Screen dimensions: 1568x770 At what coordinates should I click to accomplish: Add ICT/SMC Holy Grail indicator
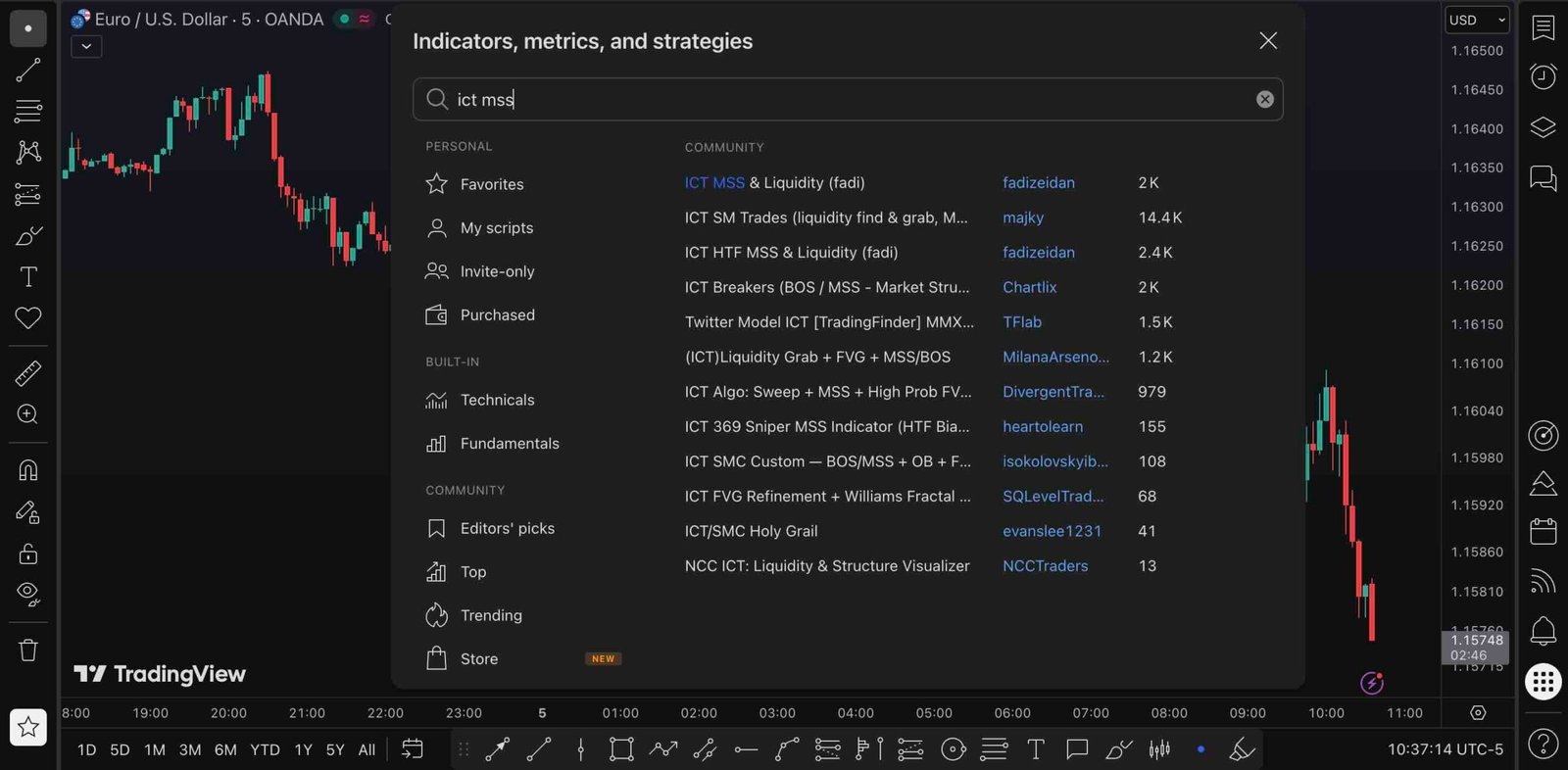751,531
